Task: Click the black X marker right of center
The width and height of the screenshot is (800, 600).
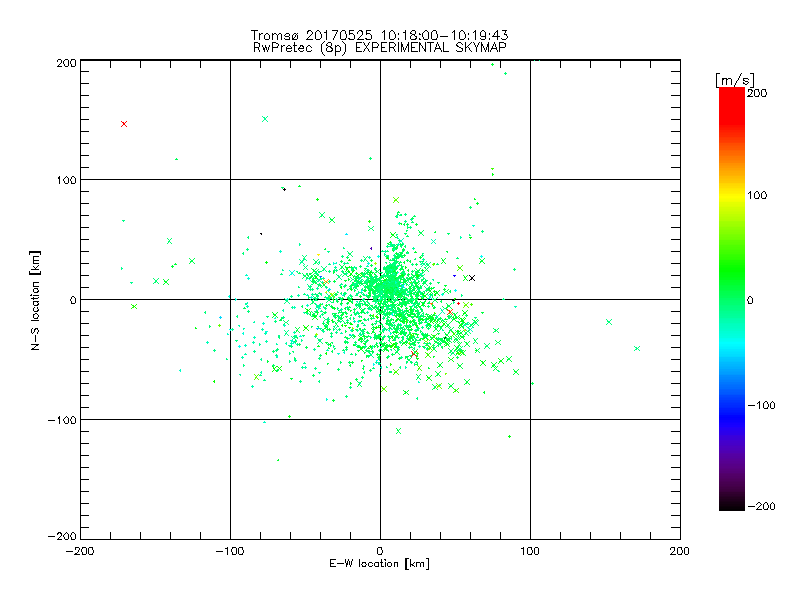Action: 472,278
